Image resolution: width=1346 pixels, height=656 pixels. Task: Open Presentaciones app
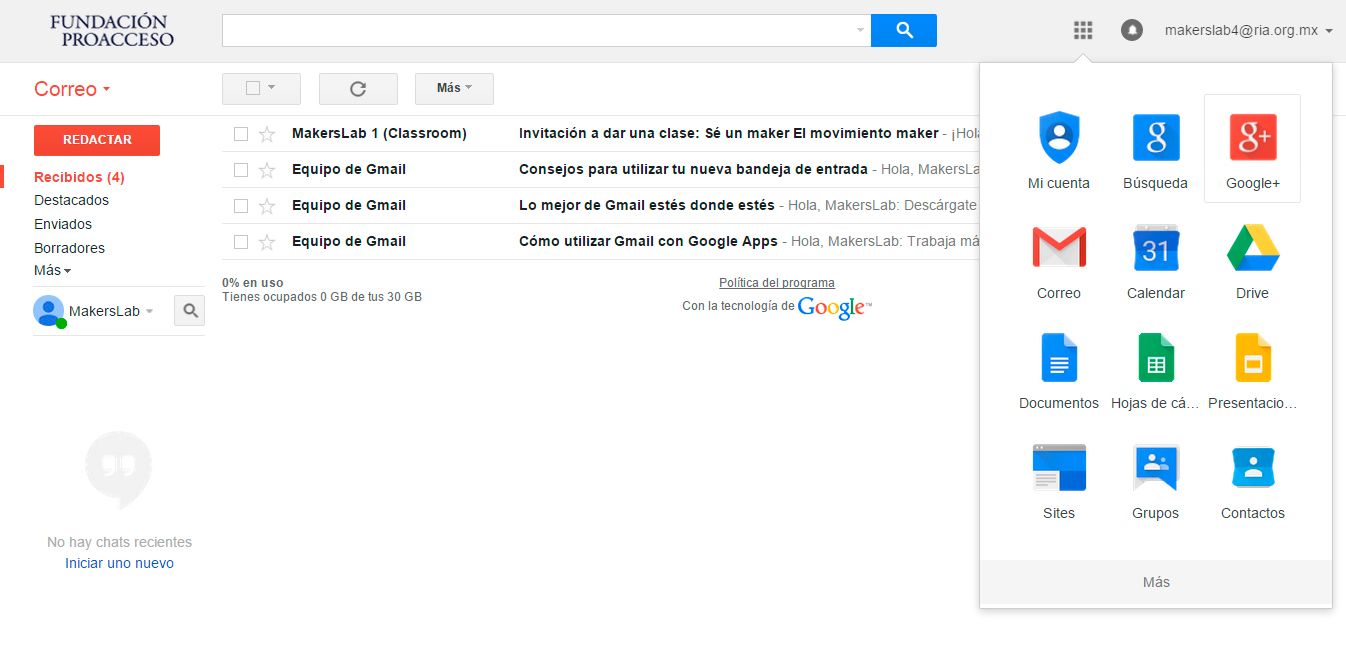(x=1253, y=370)
